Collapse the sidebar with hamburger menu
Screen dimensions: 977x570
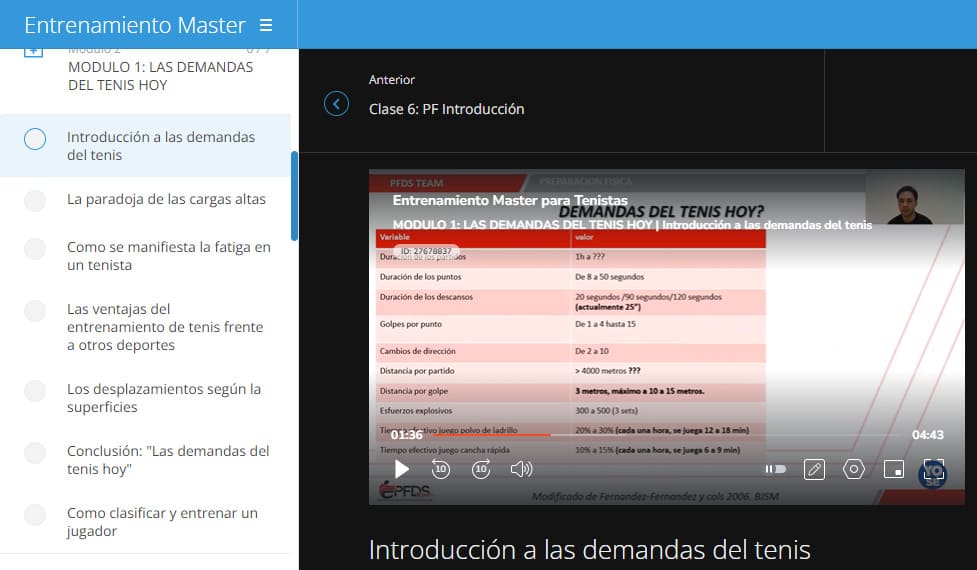(x=265, y=25)
